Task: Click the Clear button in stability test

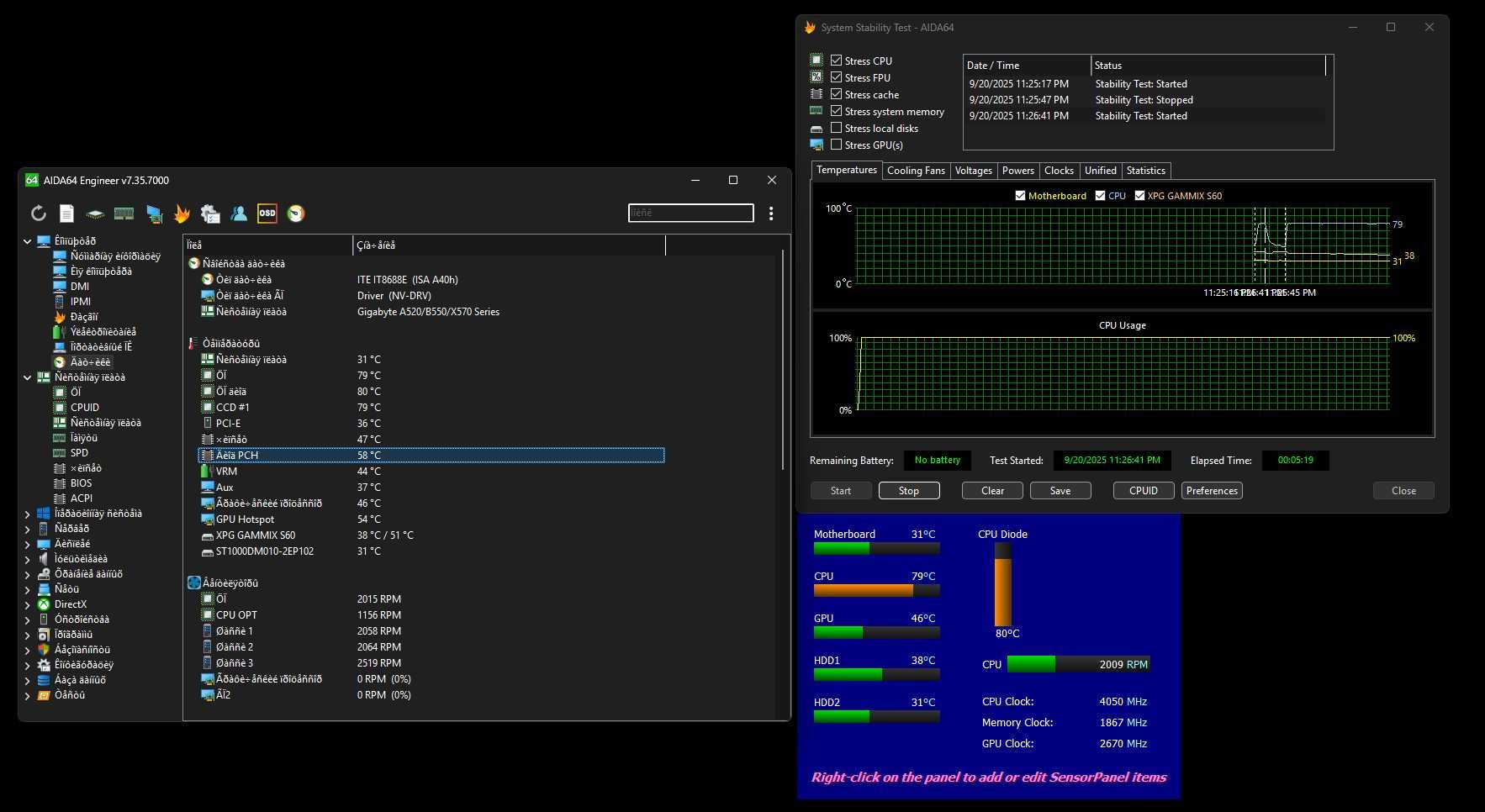Action: tap(992, 491)
